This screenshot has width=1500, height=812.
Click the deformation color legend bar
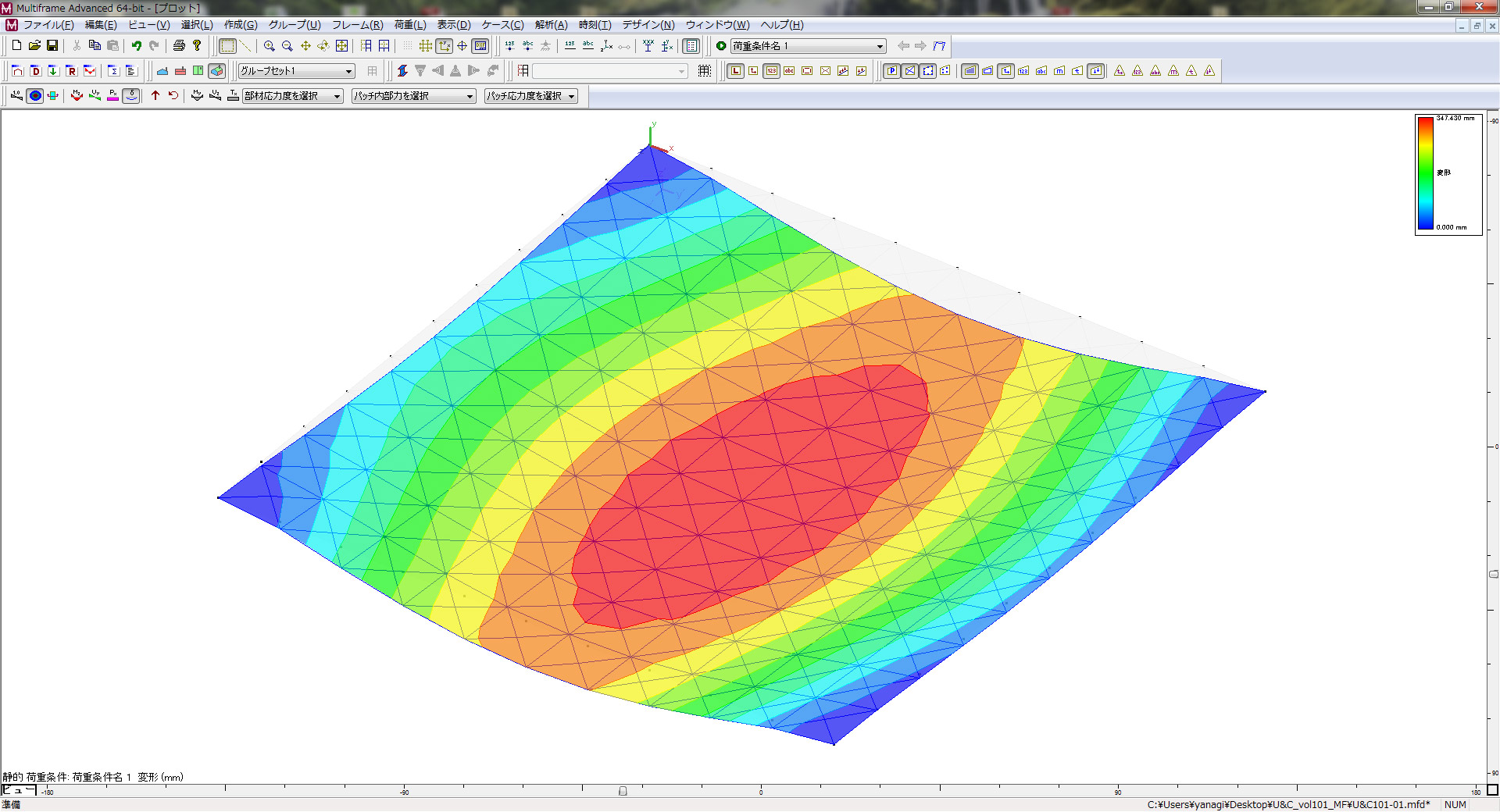click(1426, 173)
